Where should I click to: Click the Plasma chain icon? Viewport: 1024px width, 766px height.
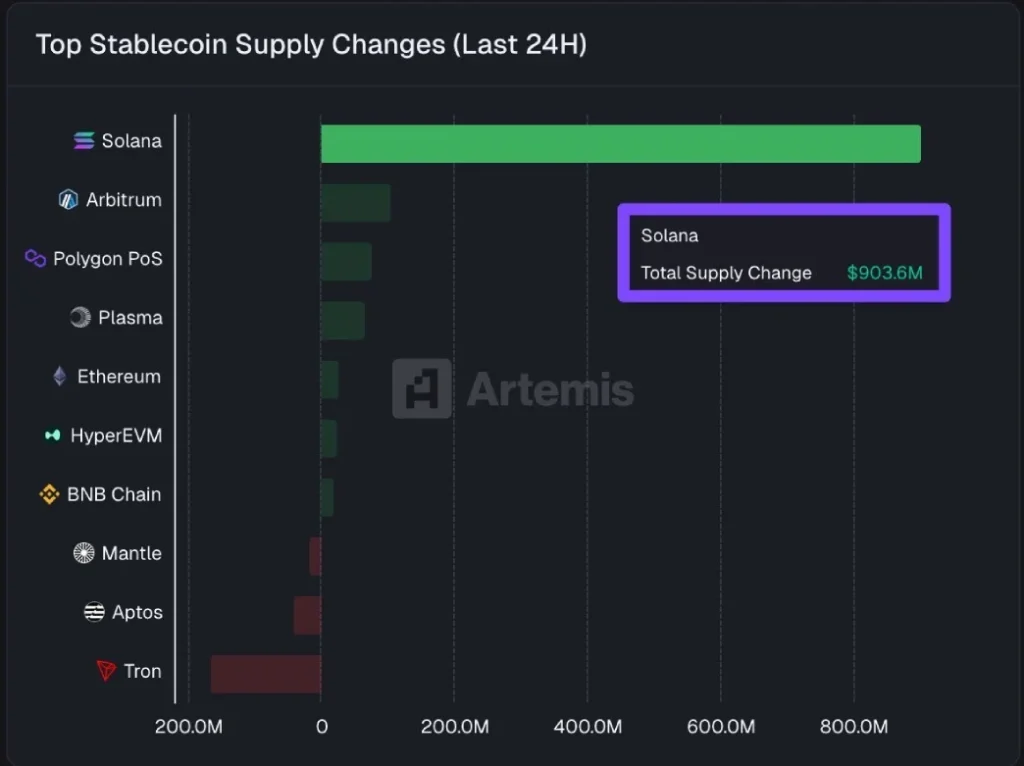(x=80, y=318)
